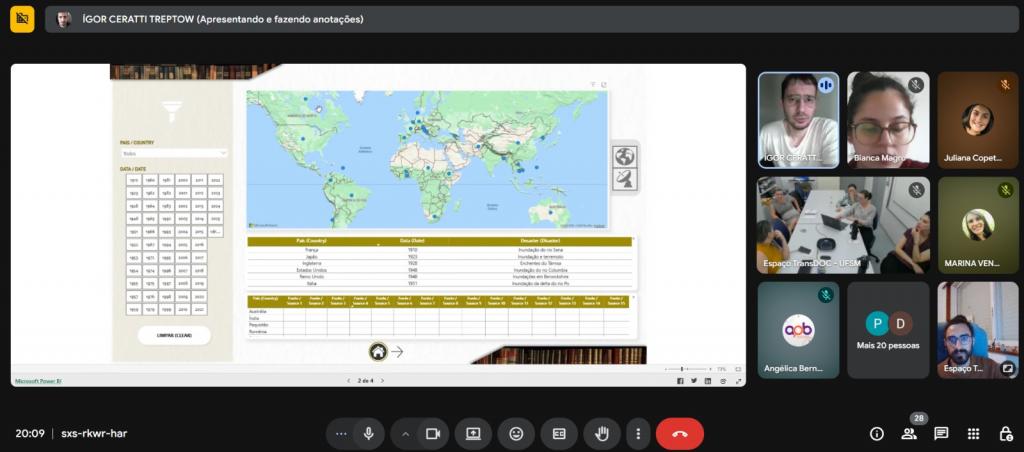Toggle the camera on or off

click(433, 433)
